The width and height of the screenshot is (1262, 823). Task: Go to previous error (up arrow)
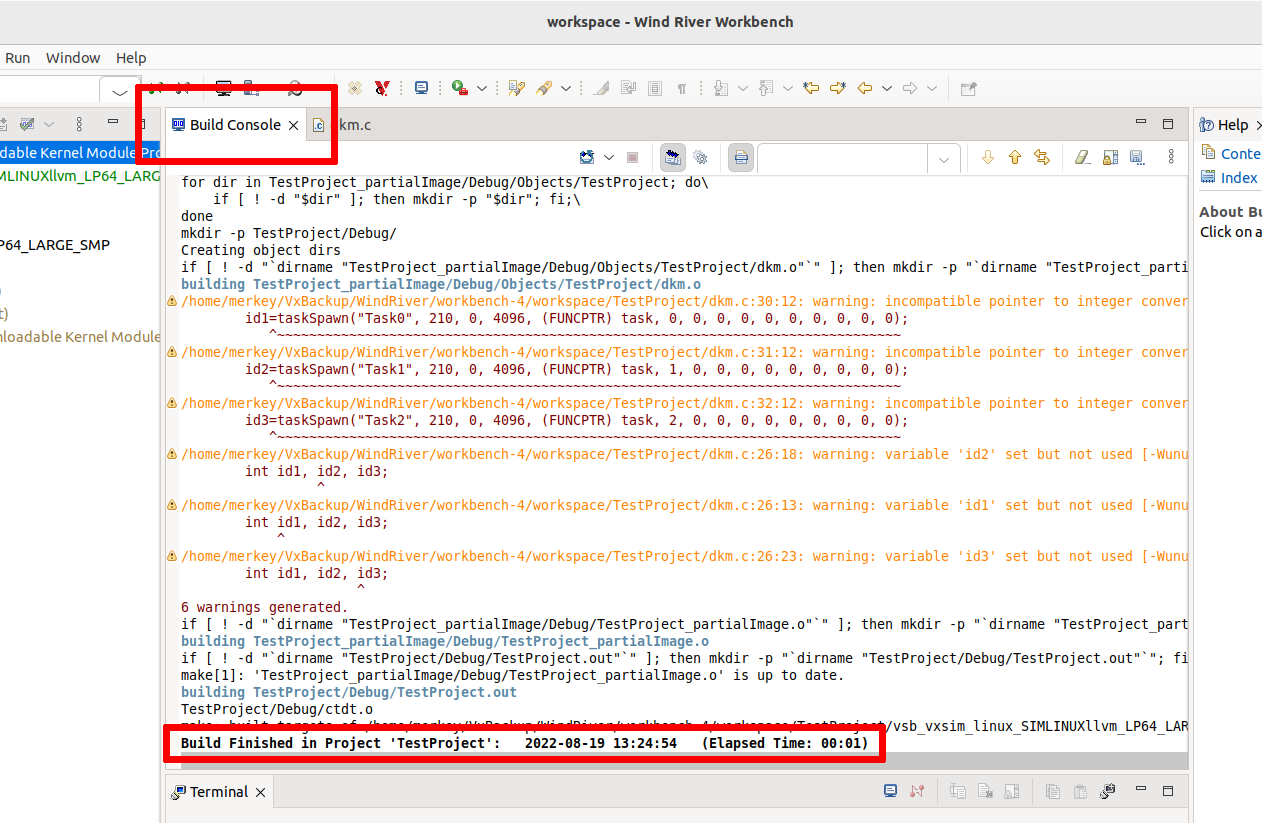pos(1015,157)
